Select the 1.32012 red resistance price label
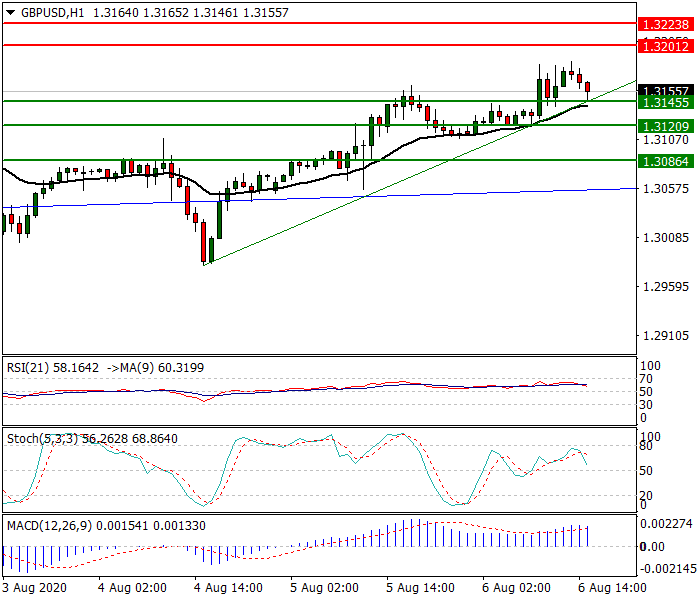 666,46
